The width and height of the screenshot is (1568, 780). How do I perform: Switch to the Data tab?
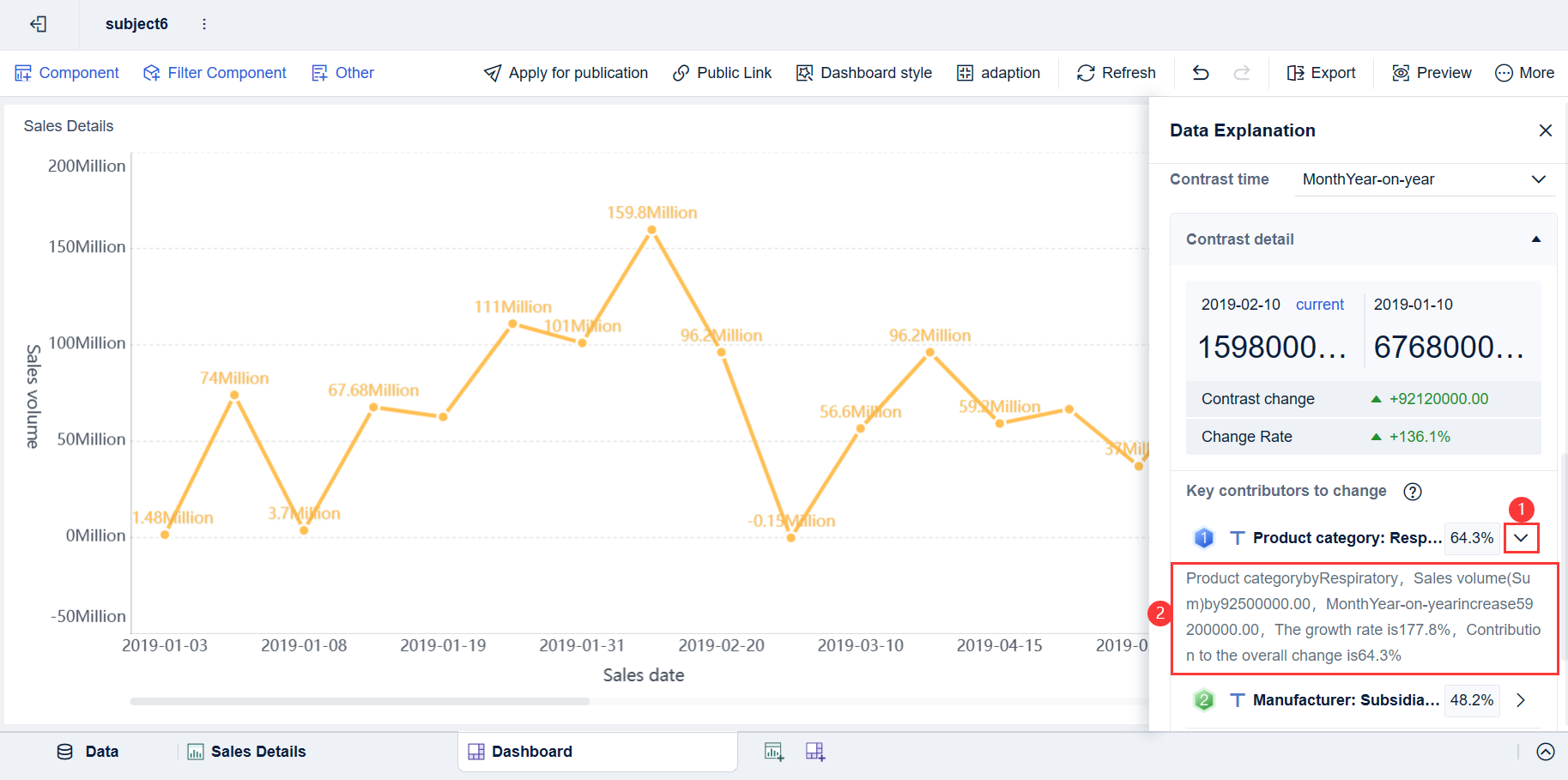click(88, 752)
